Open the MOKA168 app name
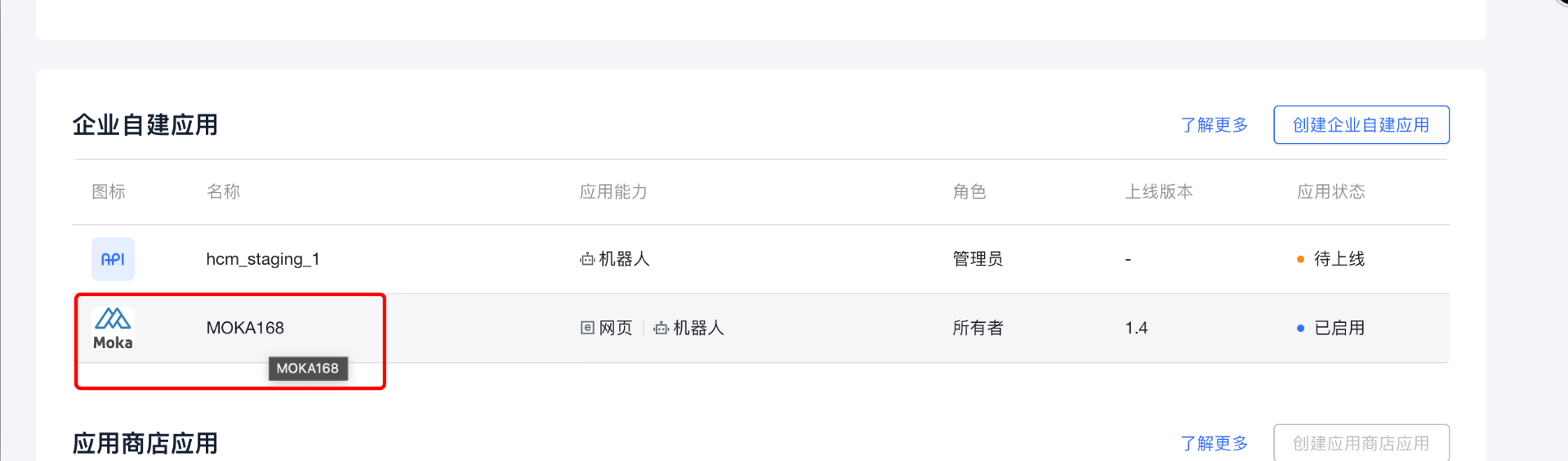 coord(245,328)
